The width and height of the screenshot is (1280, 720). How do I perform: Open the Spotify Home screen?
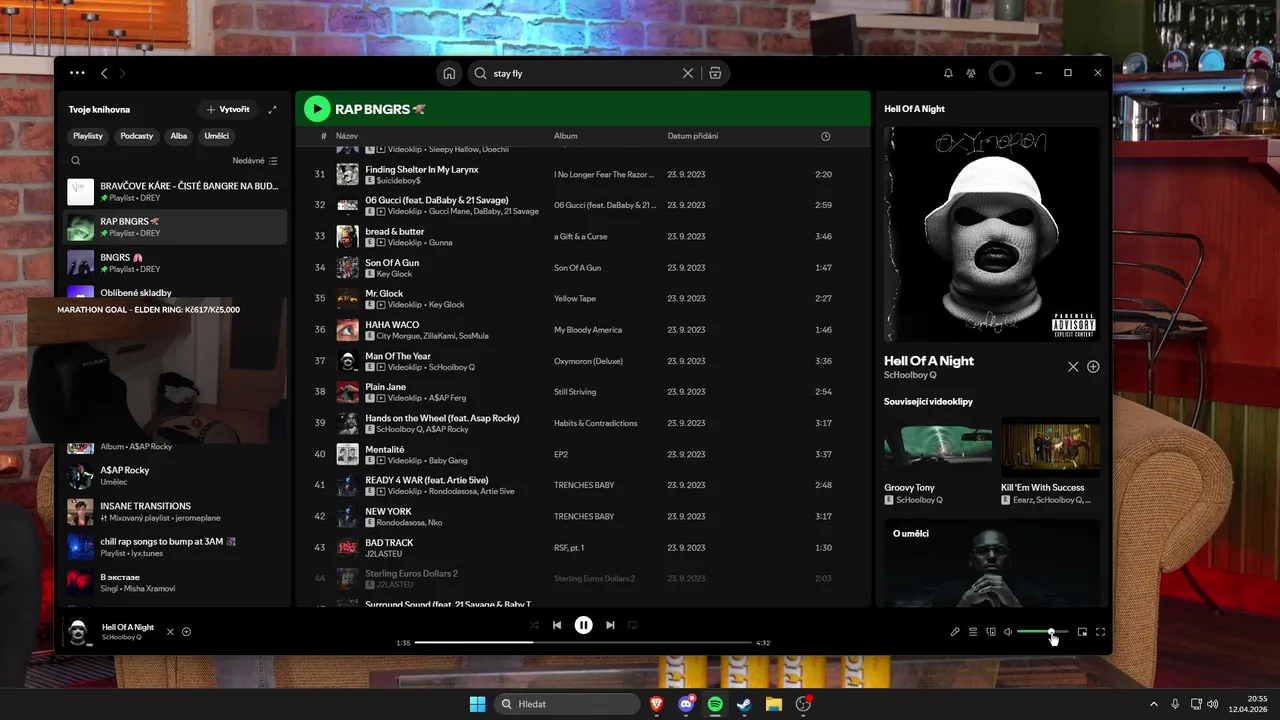coord(450,73)
